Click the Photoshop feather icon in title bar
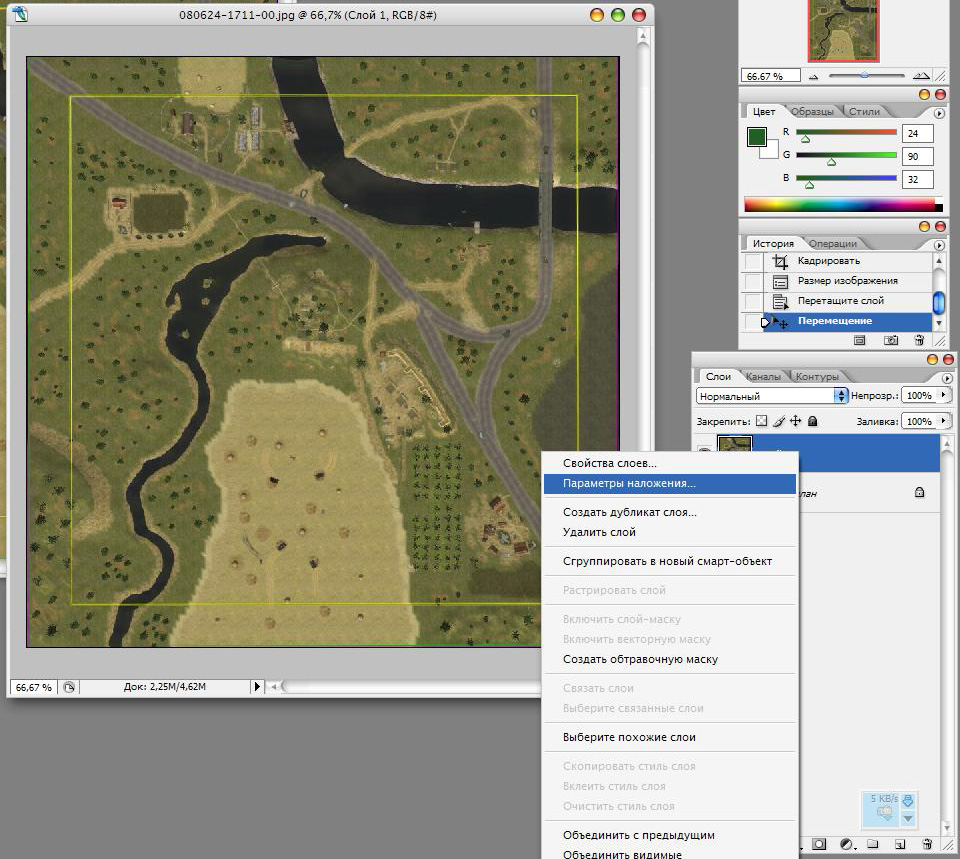Viewport: 960px width, 859px height. coord(20,14)
